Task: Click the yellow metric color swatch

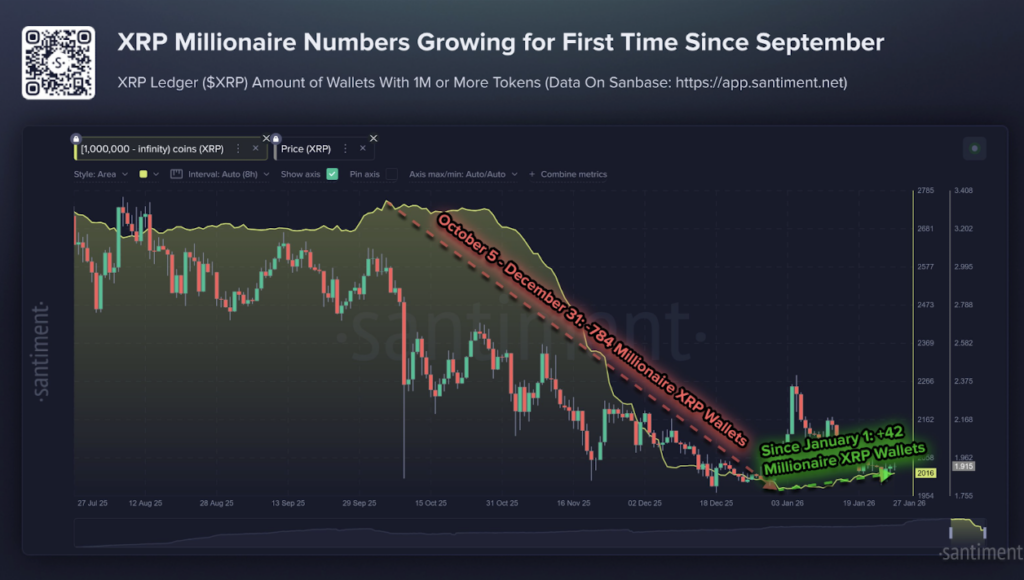Action: (143, 174)
